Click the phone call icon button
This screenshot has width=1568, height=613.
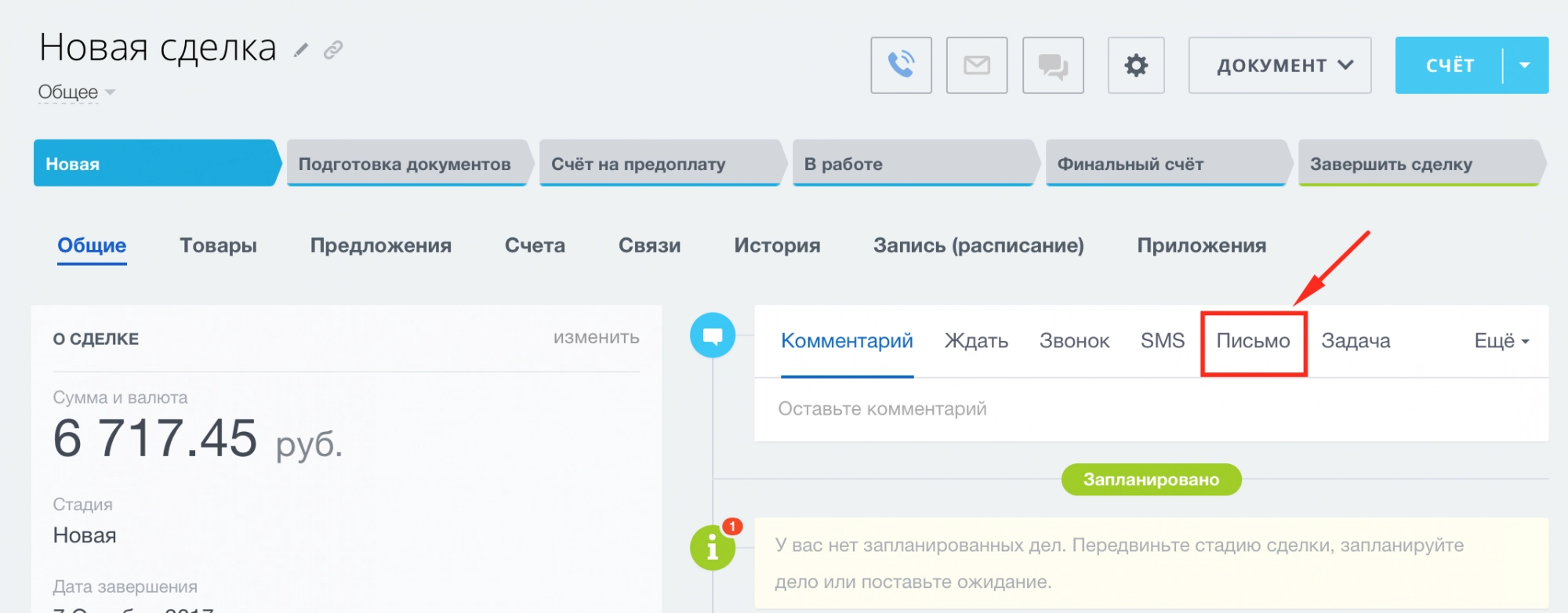[901, 65]
